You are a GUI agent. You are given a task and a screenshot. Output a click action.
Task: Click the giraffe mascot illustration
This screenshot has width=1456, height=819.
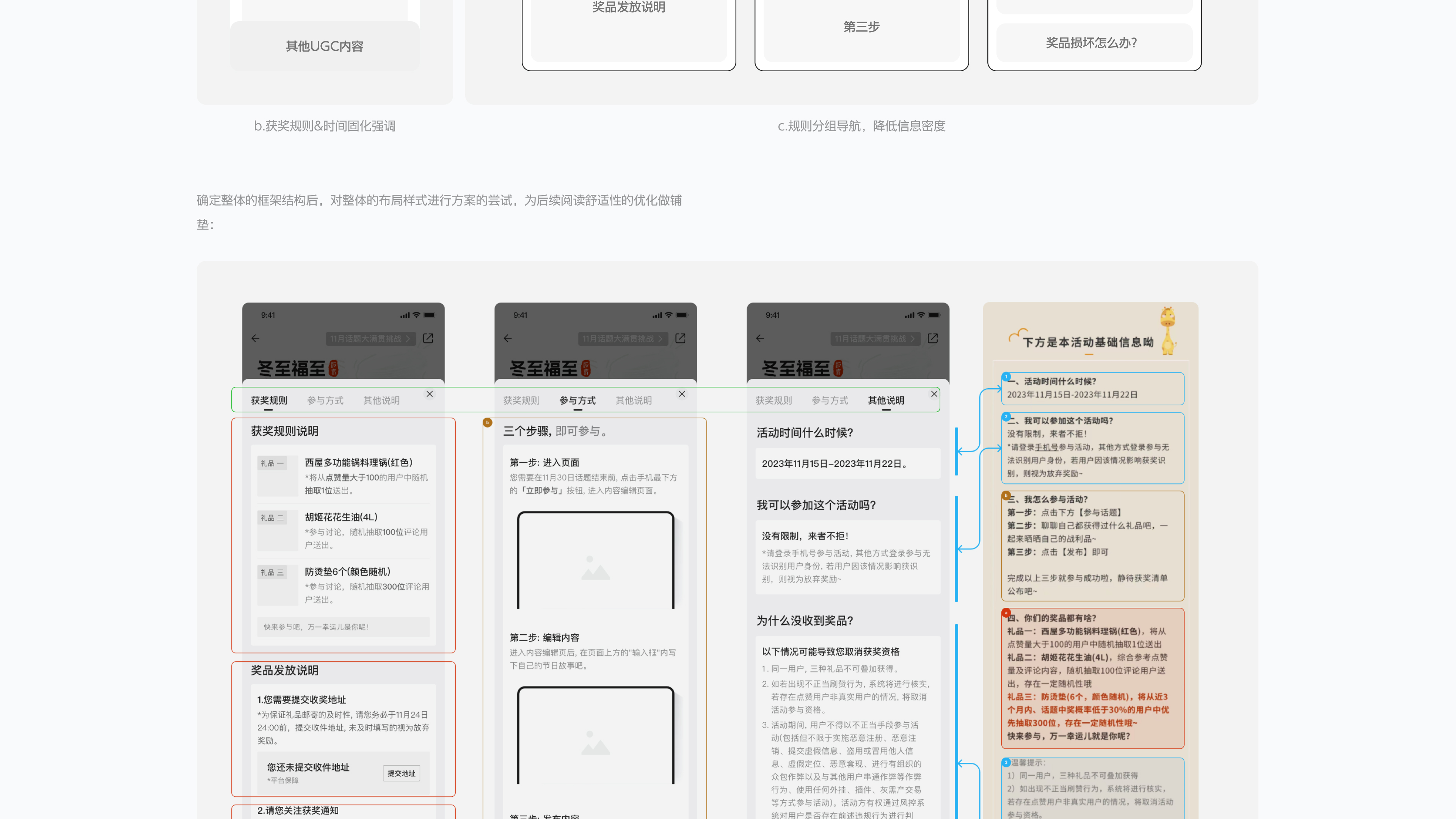(1168, 331)
